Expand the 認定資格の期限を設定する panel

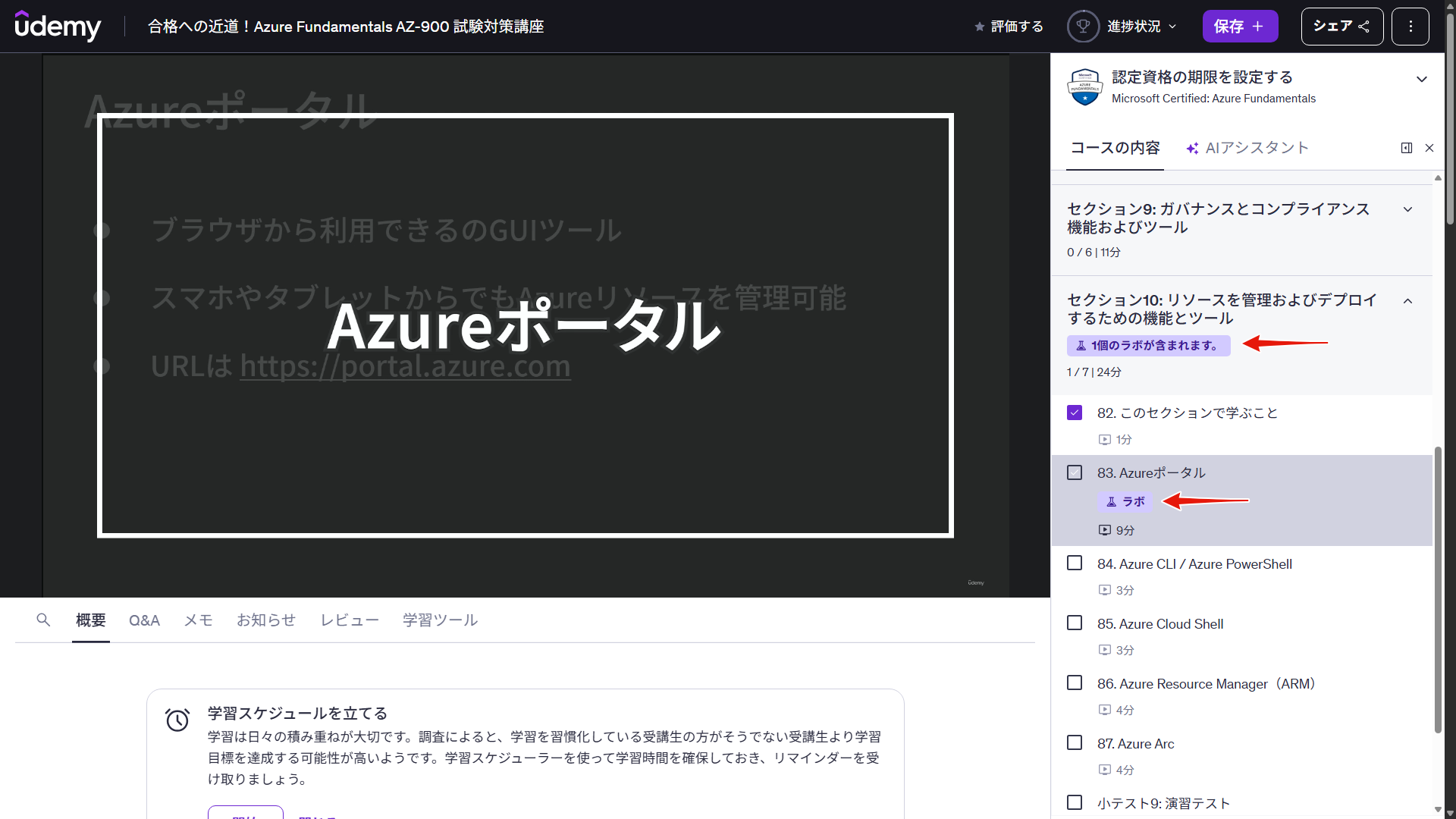1422,79
